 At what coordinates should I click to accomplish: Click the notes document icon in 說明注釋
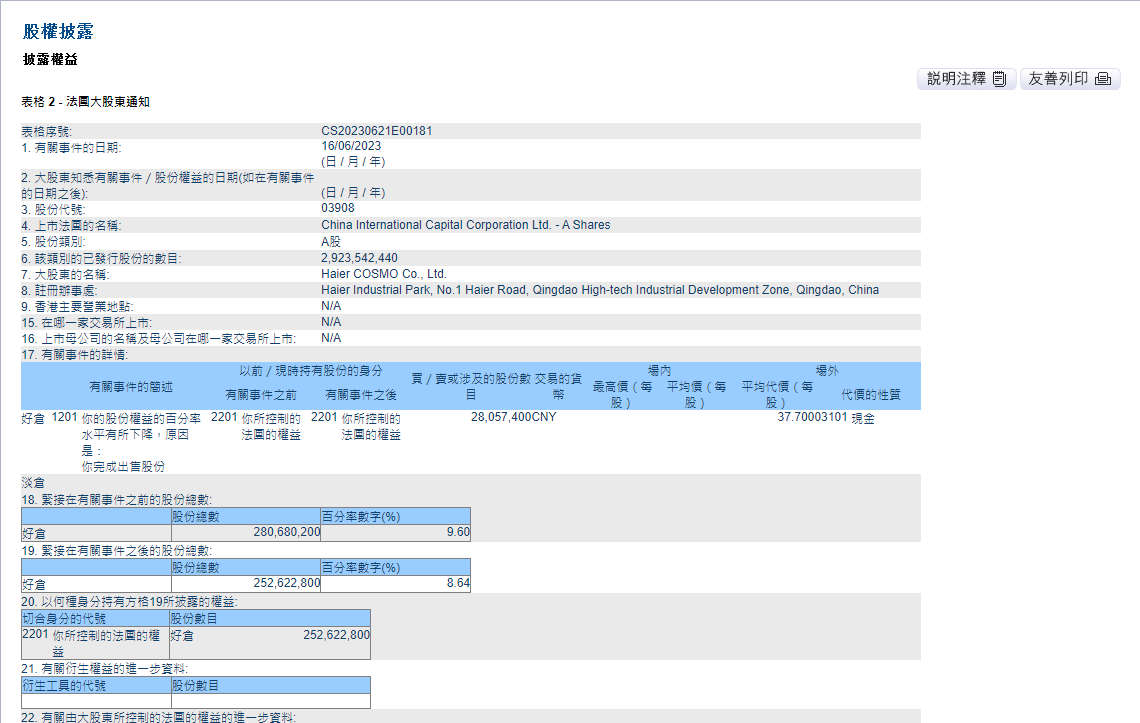point(1000,79)
